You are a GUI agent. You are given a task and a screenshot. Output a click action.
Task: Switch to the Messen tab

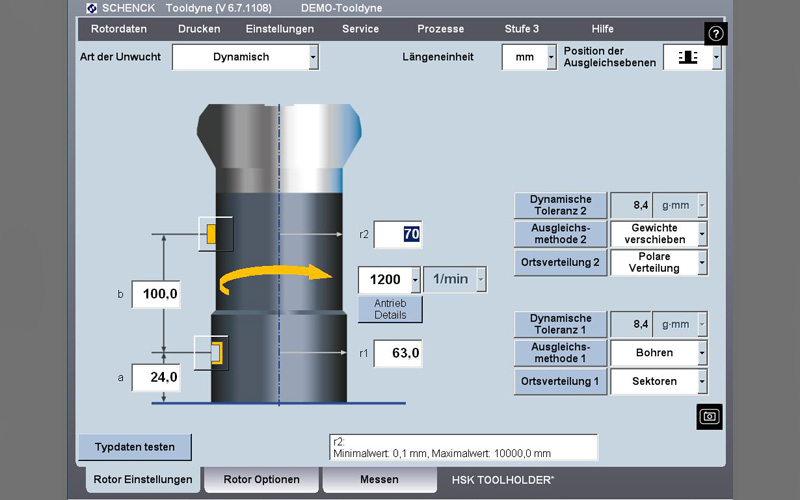[379, 480]
